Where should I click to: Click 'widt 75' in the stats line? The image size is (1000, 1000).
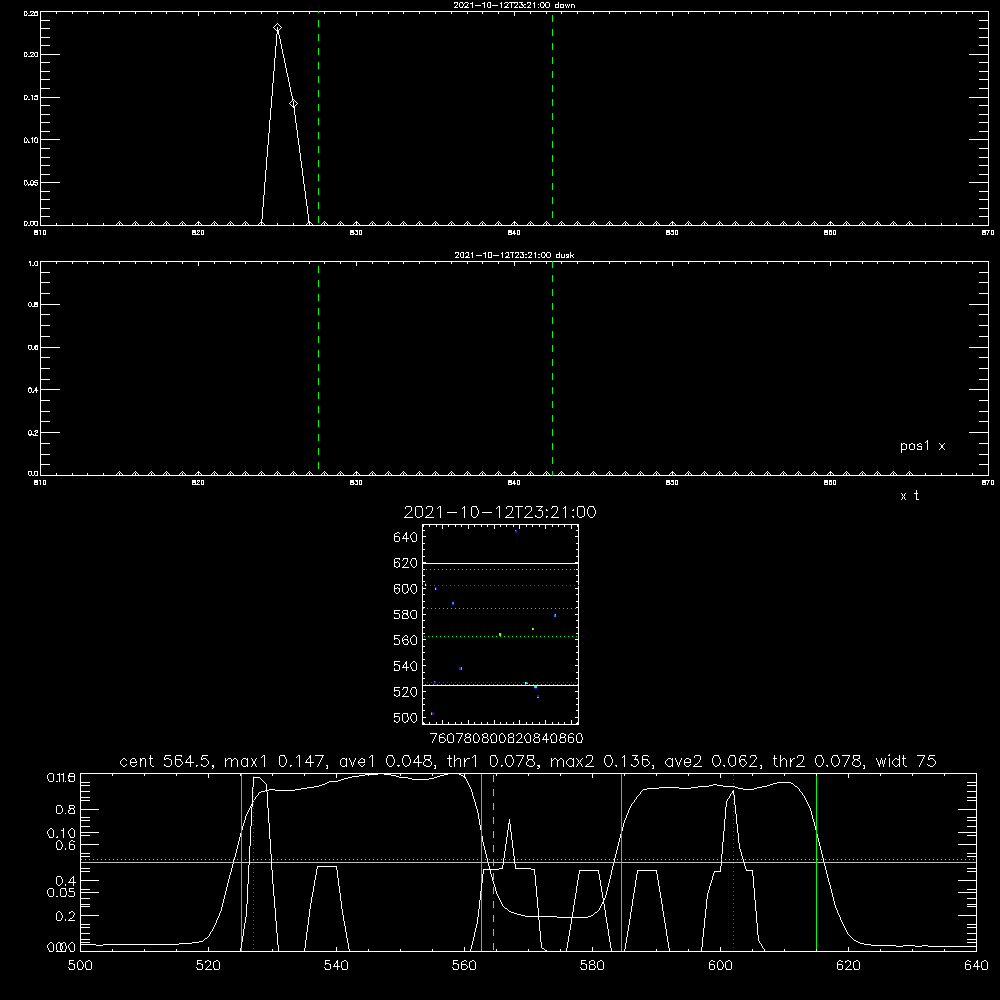[906, 761]
